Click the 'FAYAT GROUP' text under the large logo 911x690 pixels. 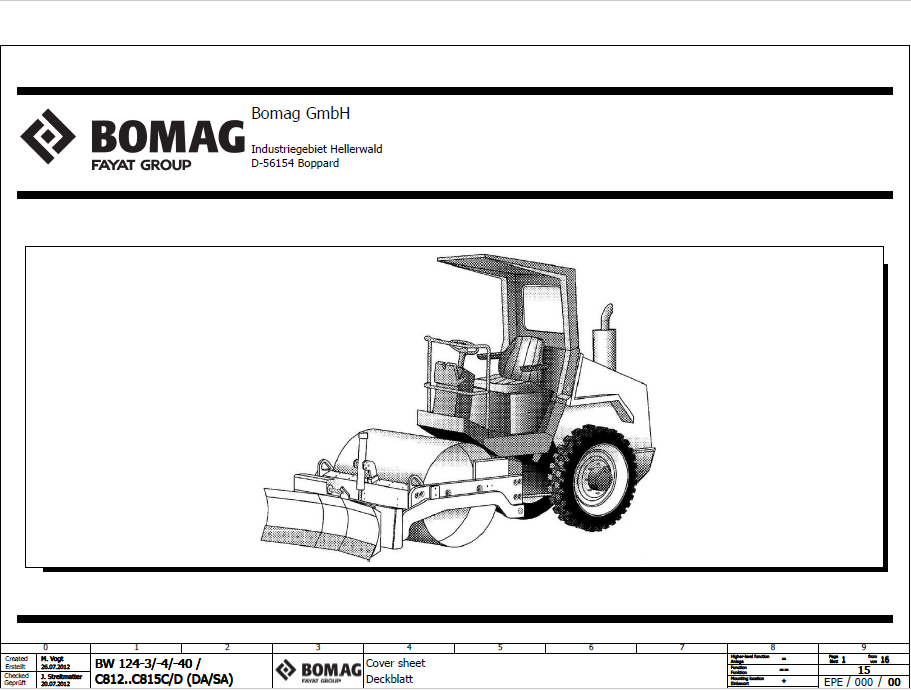141,165
